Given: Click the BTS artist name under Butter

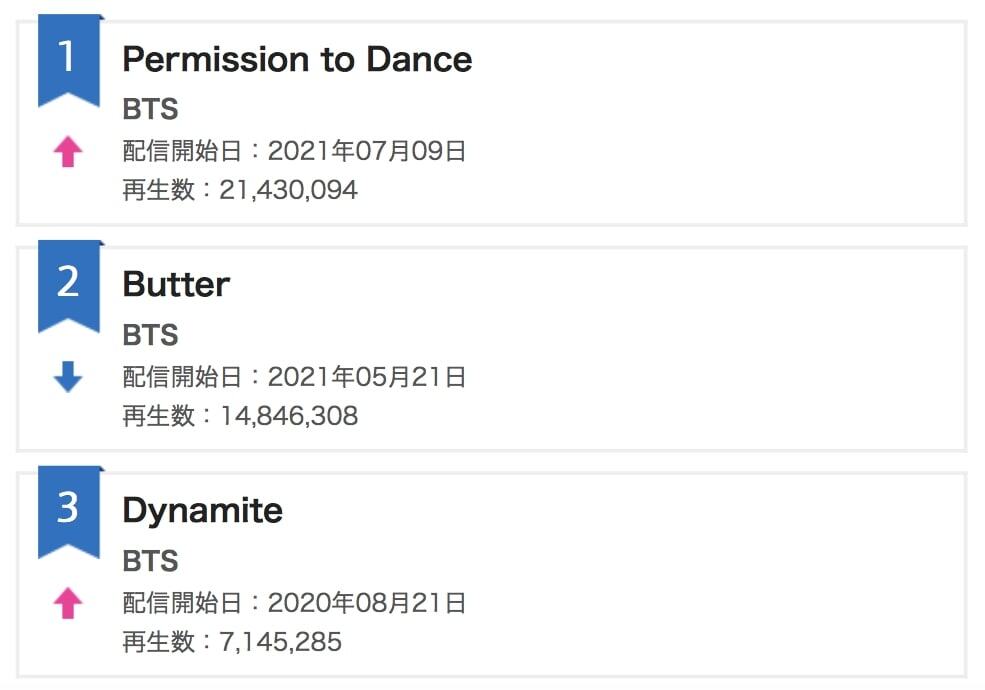Looking at the screenshot, I should click(x=150, y=335).
